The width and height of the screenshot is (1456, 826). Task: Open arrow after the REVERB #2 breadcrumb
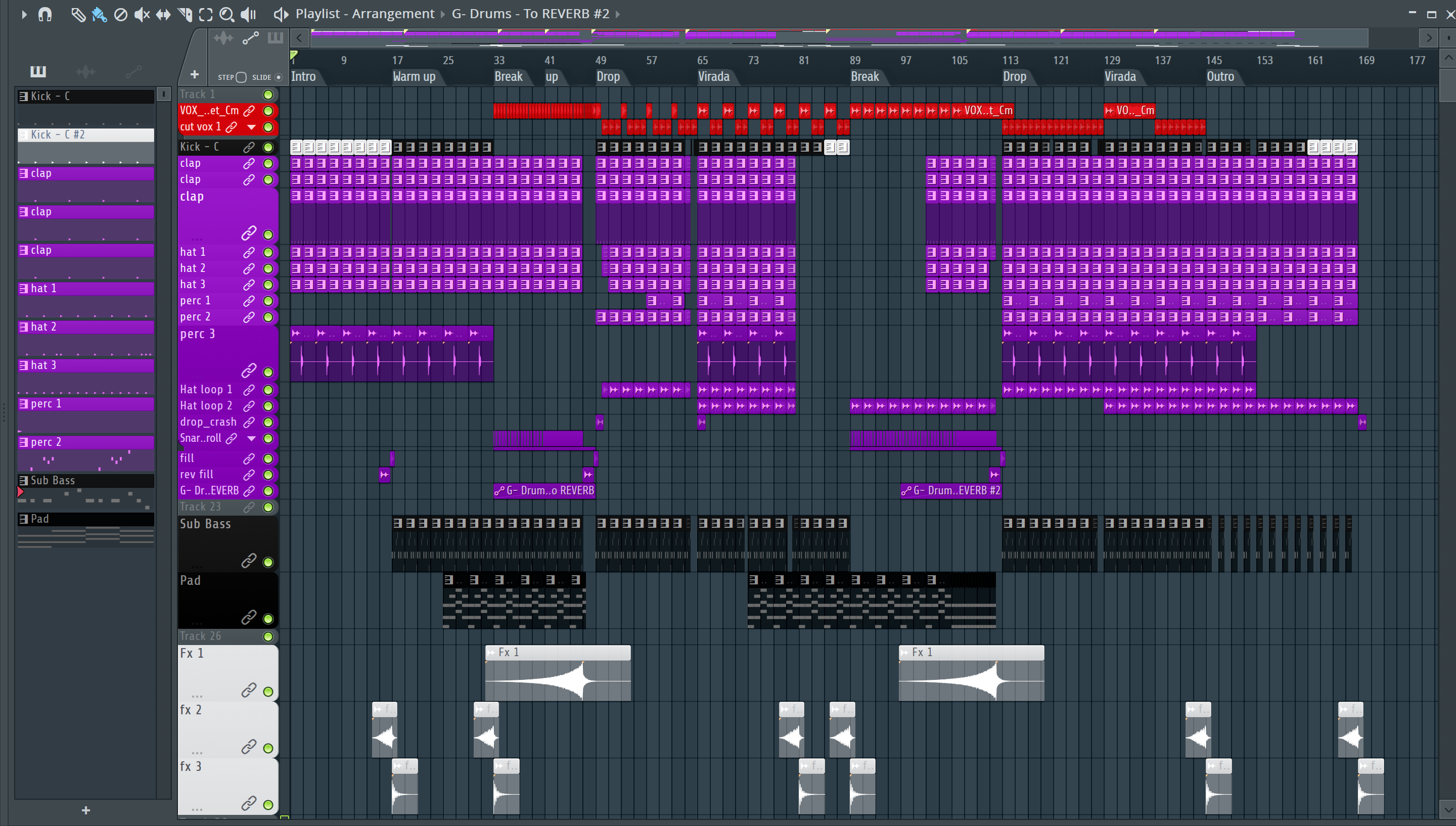click(618, 14)
